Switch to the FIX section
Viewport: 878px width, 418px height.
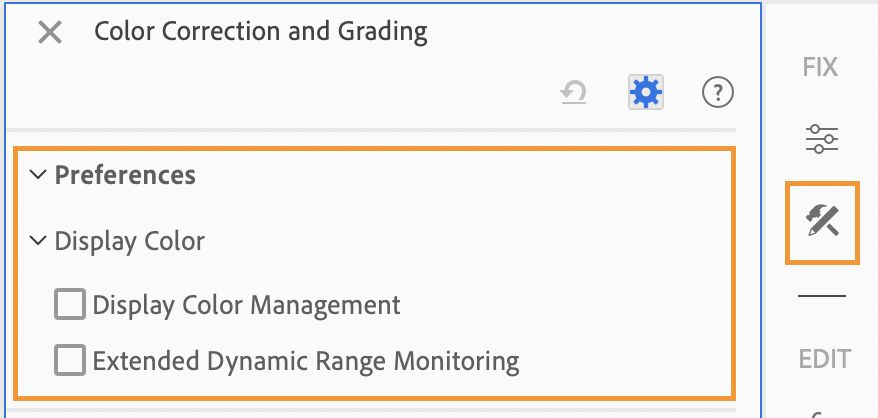[820, 67]
